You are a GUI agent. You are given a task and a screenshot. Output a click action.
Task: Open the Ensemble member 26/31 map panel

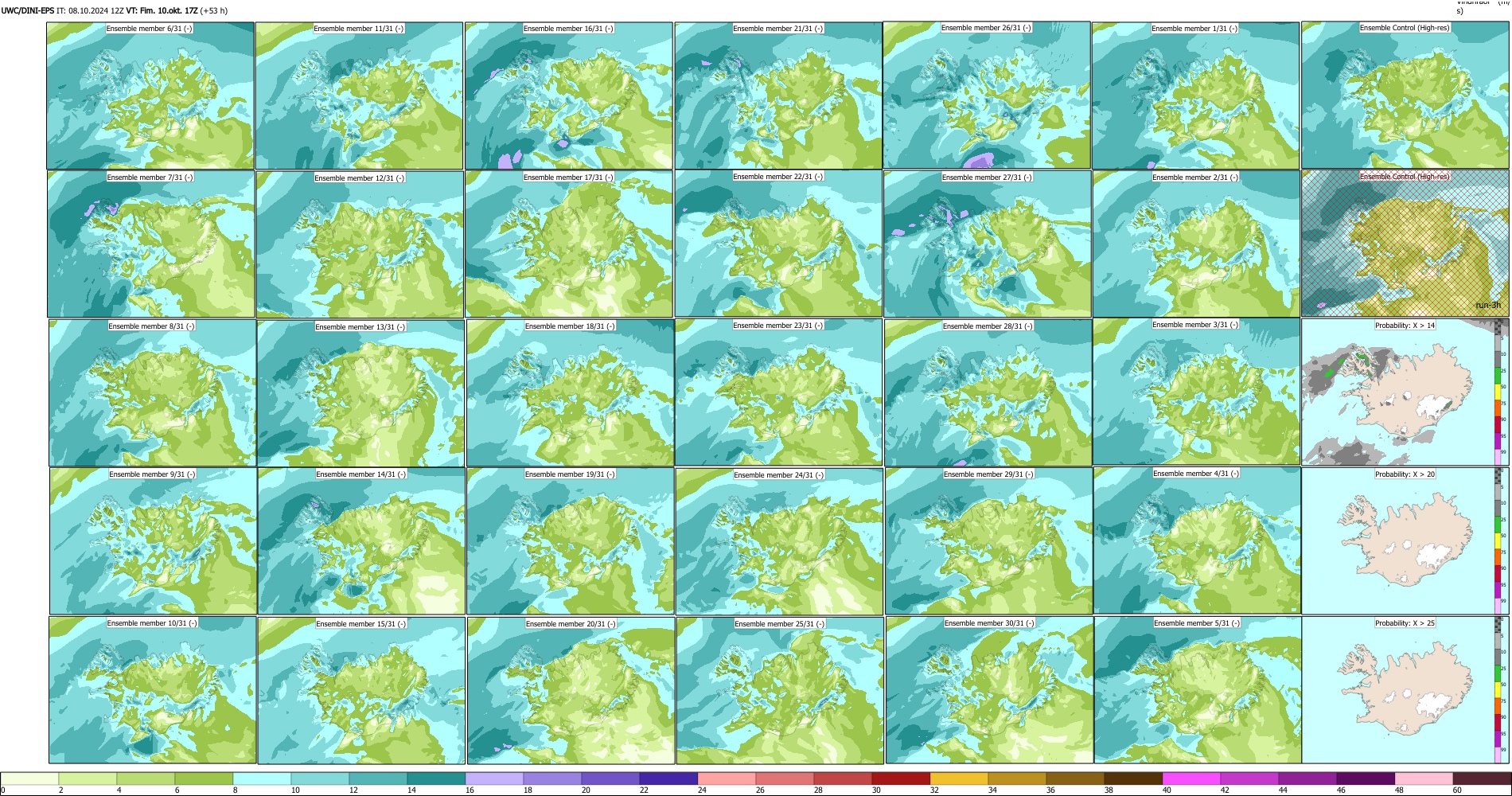click(x=987, y=95)
